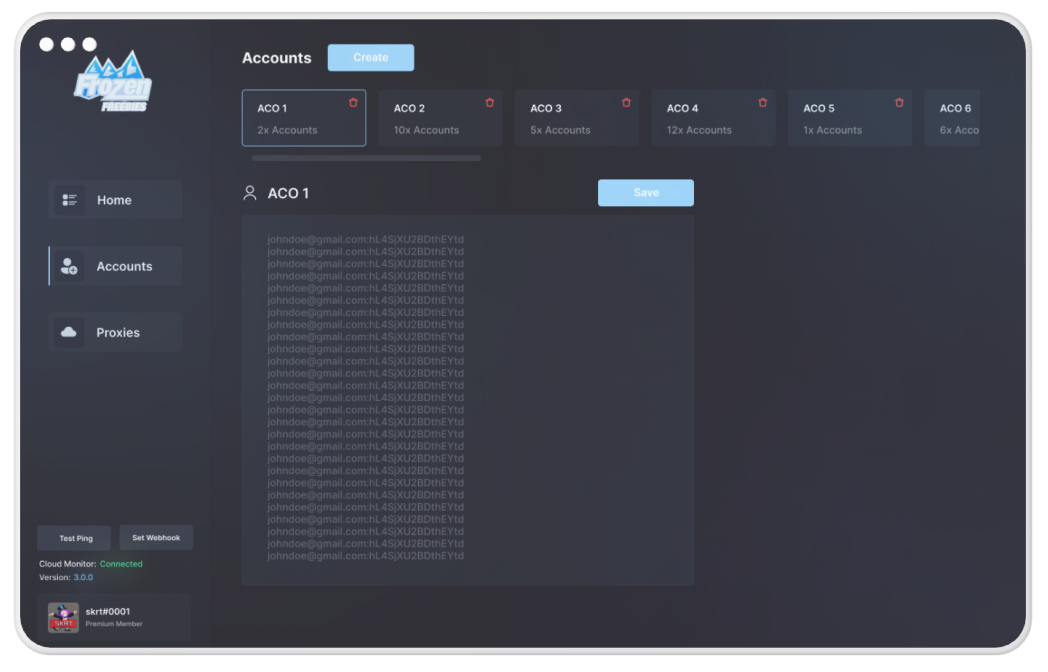Run Test Ping

(x=74, y=538)
